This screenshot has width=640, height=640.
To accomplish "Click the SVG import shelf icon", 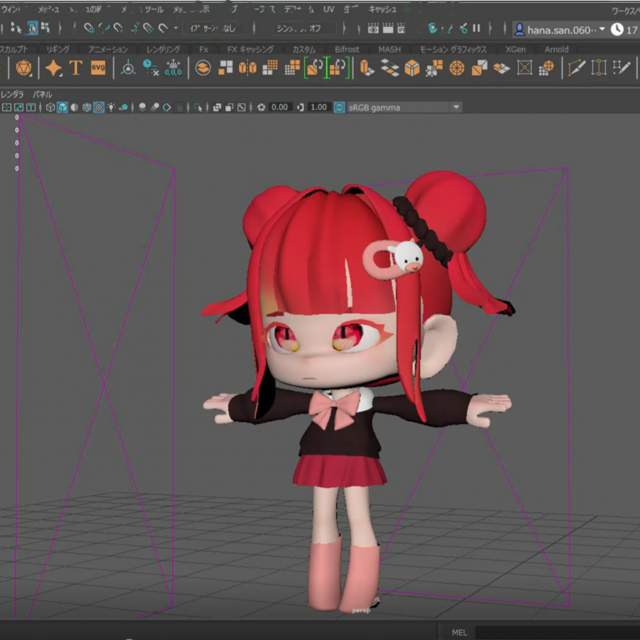I will tap(98, 68).
